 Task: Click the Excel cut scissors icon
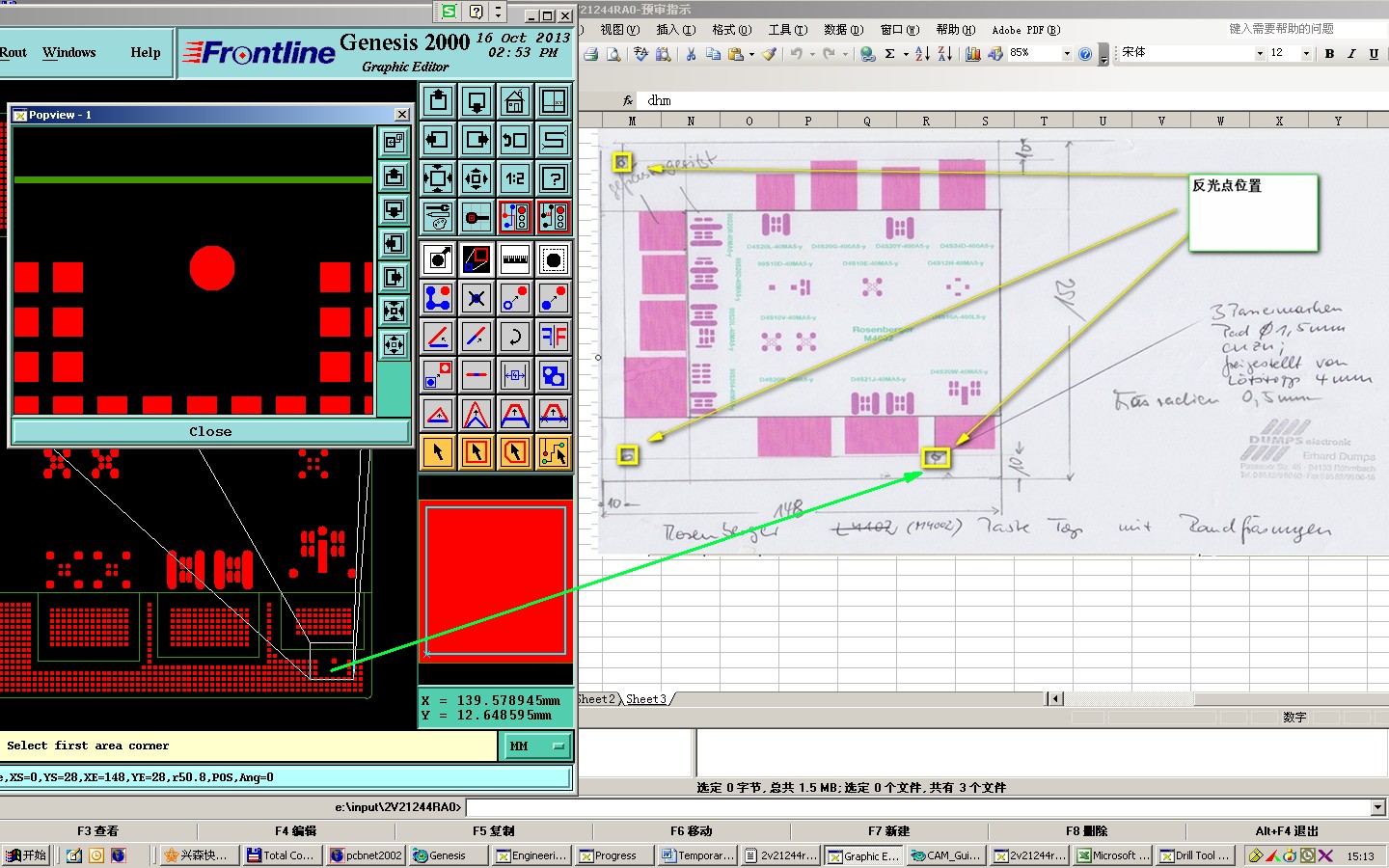tap(691, 54)
